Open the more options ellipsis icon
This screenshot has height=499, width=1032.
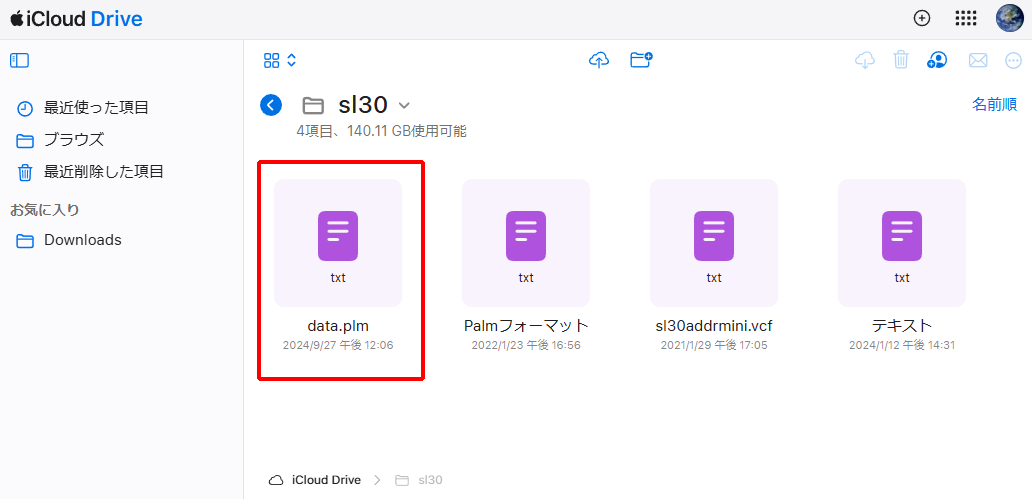point(1014,61)
